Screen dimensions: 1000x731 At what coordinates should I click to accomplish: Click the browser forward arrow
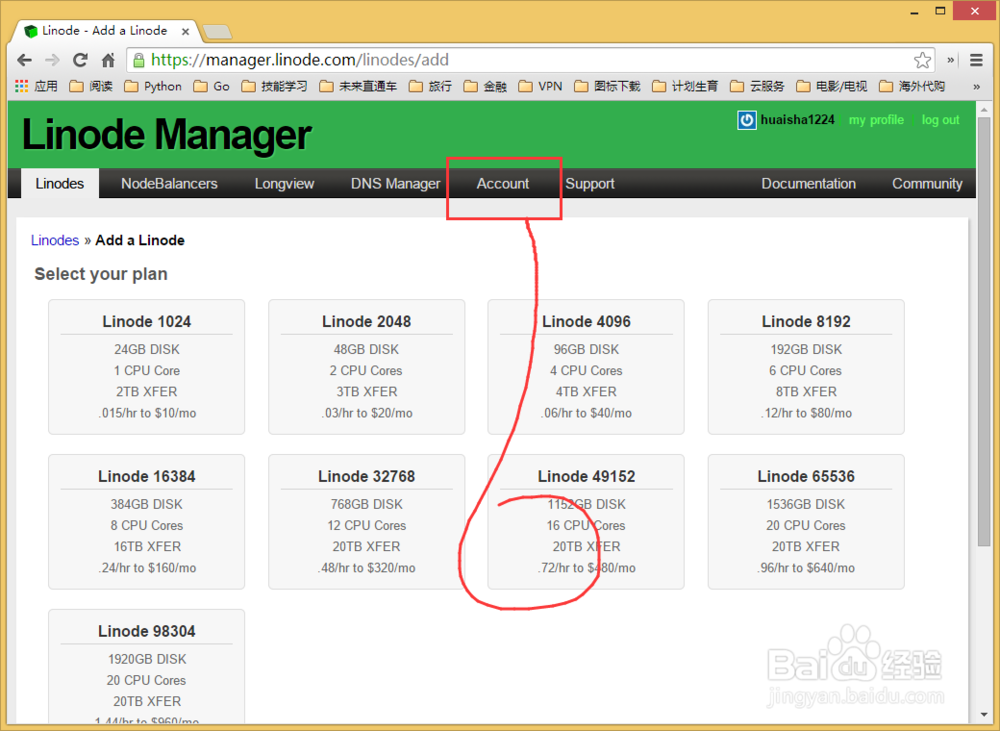[52, 60]
